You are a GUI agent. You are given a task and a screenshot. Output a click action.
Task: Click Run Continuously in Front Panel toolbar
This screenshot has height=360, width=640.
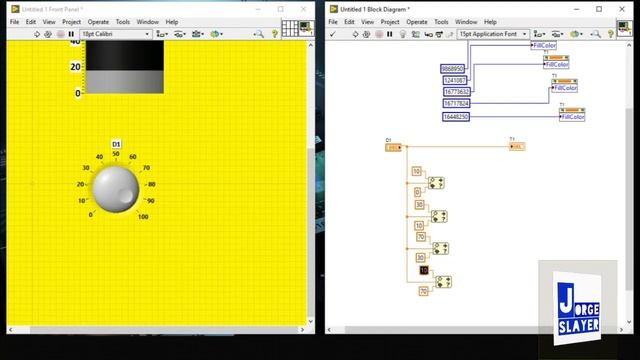[48, 34]
